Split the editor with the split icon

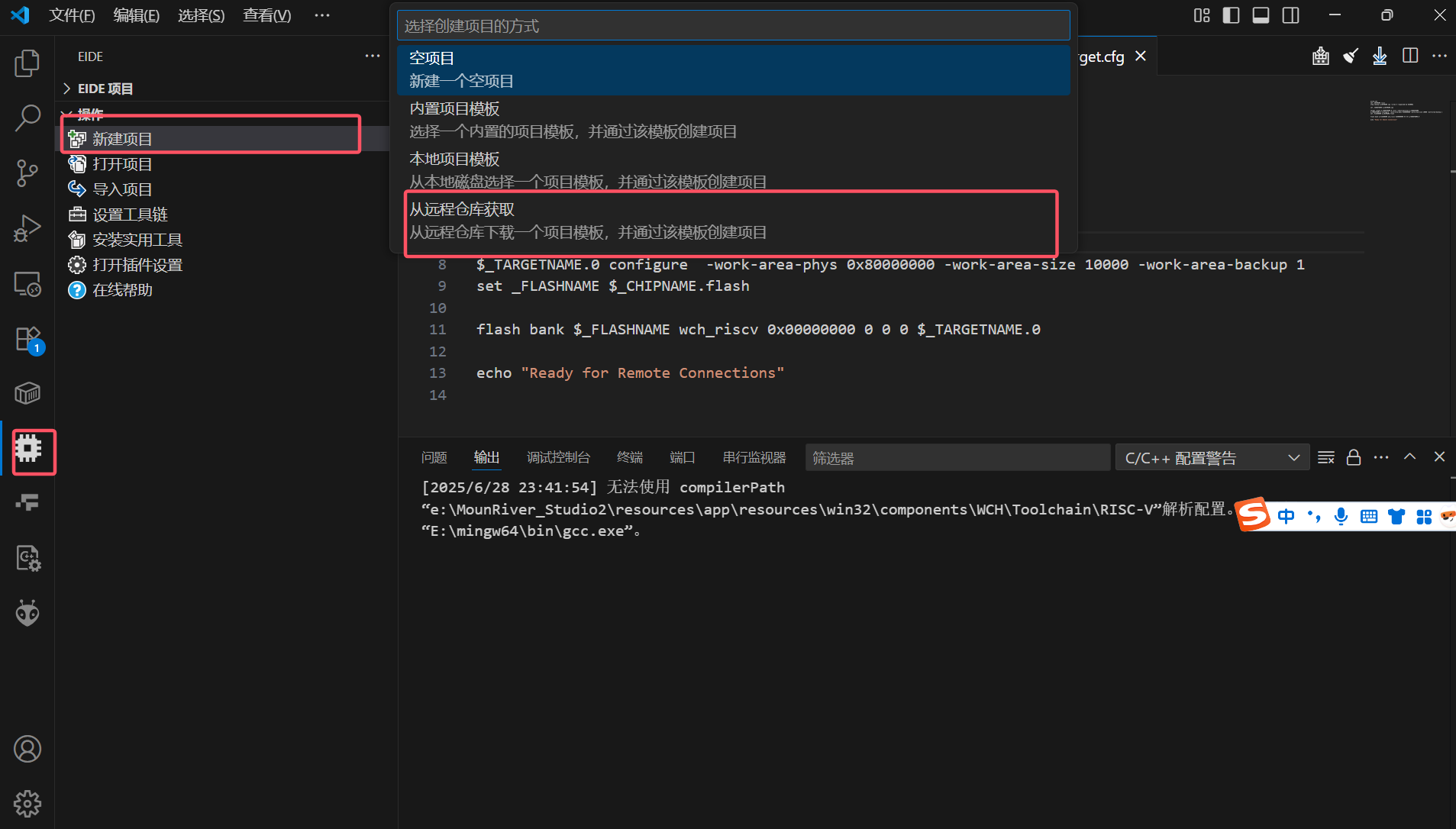click(x=1409, y=56)
